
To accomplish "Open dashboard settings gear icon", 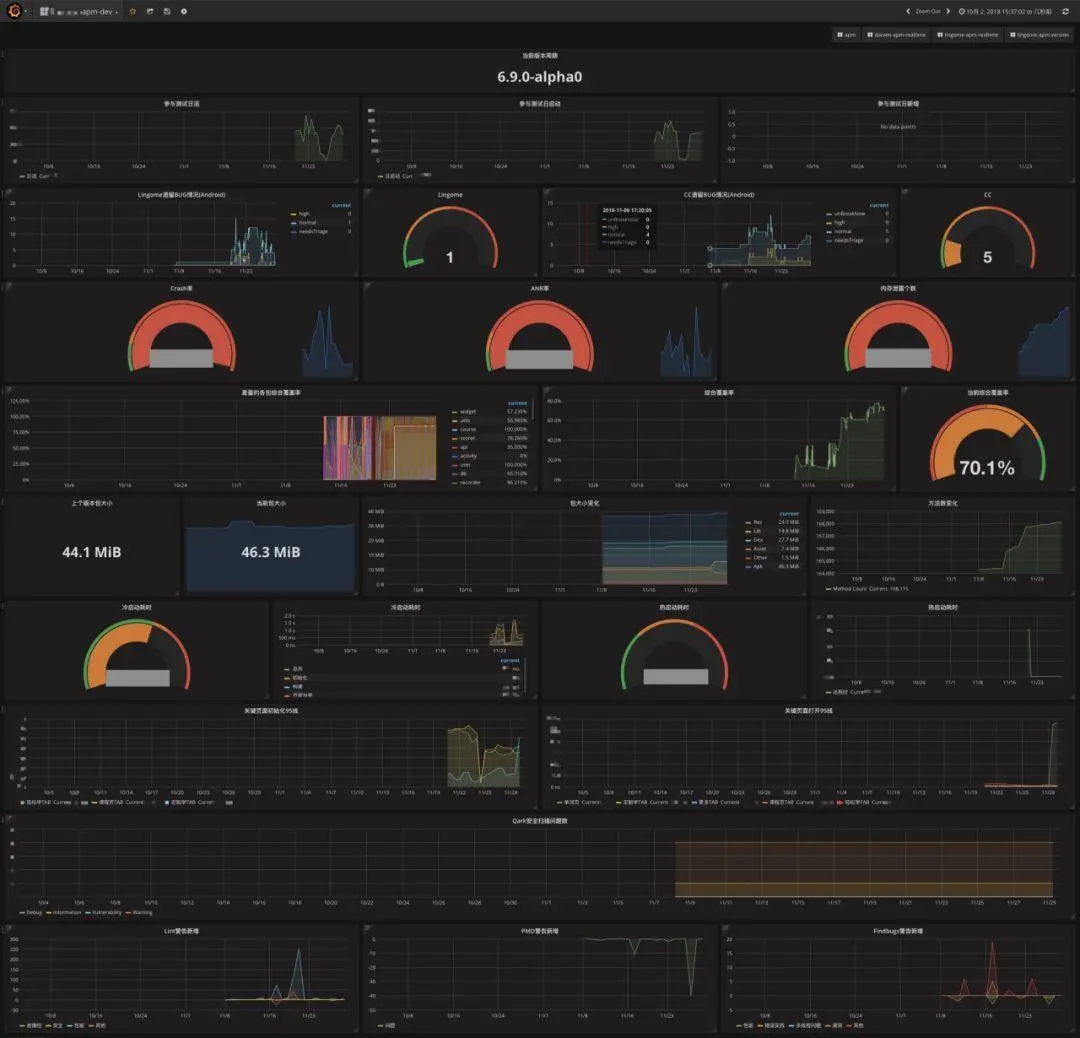I will (184, 12).
